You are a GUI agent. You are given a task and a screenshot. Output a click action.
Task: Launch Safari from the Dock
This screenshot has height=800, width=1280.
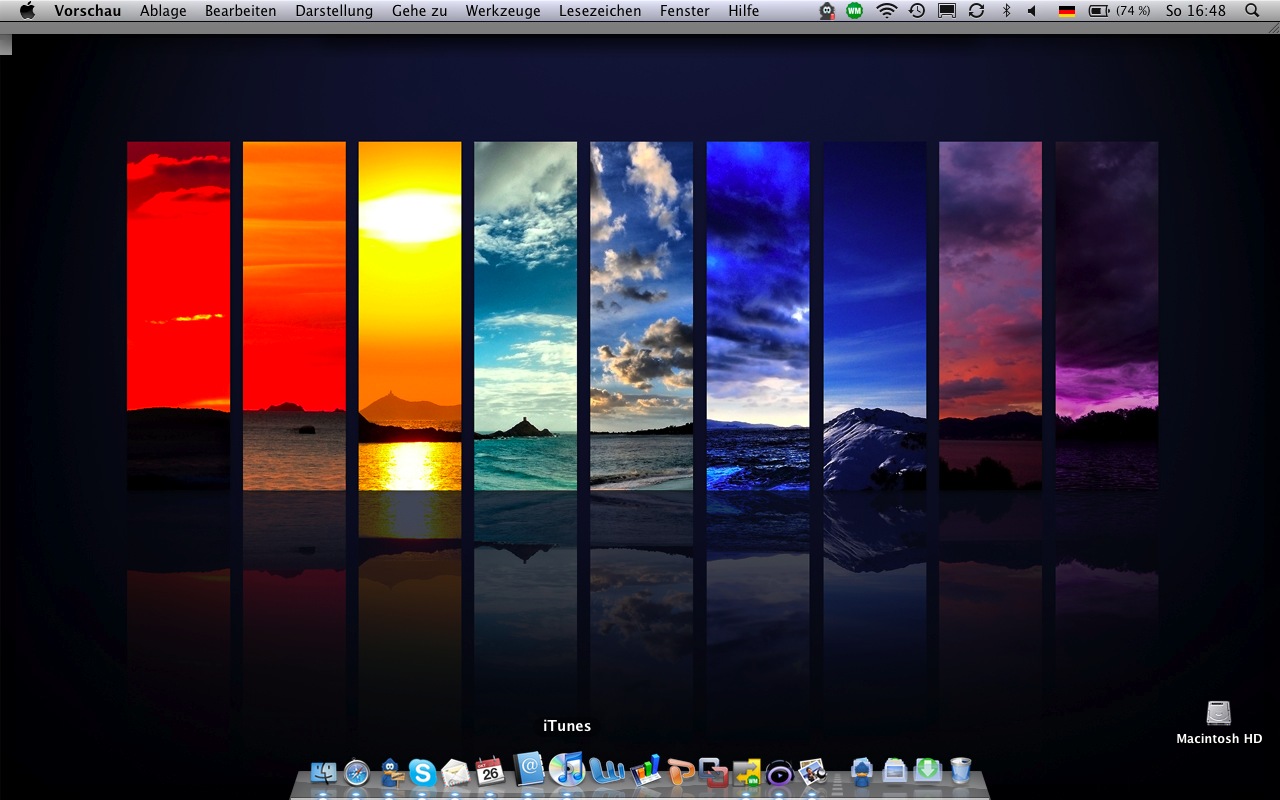(x=357, y=773)
